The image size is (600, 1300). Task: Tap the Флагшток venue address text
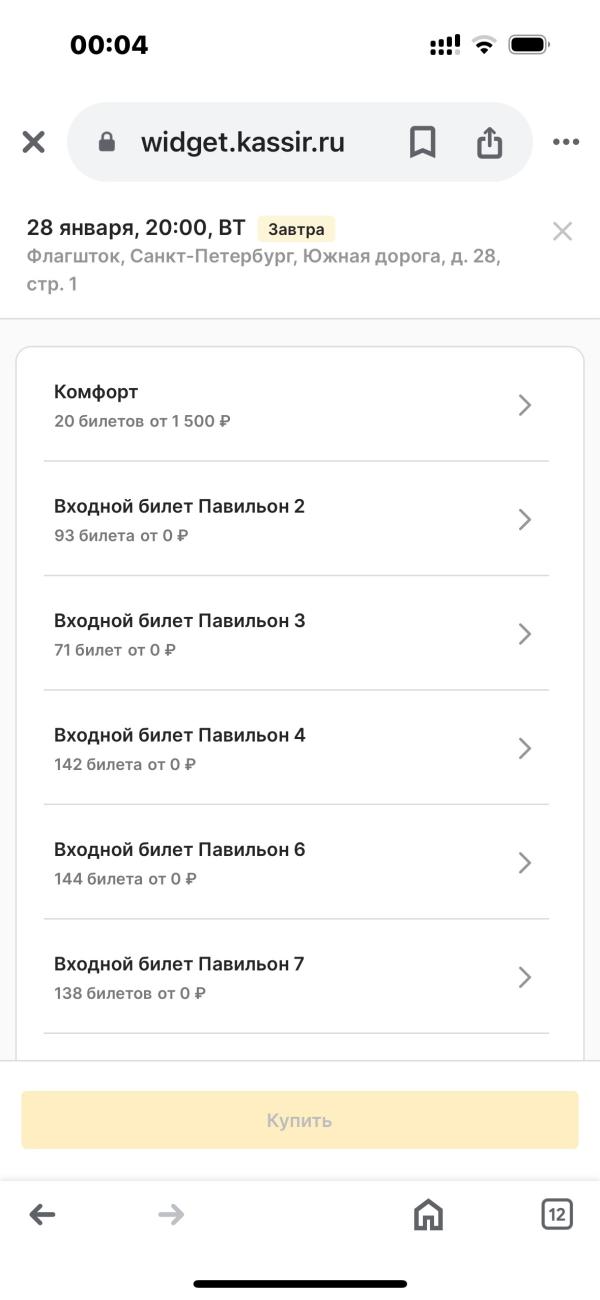(x=264, y=270)
